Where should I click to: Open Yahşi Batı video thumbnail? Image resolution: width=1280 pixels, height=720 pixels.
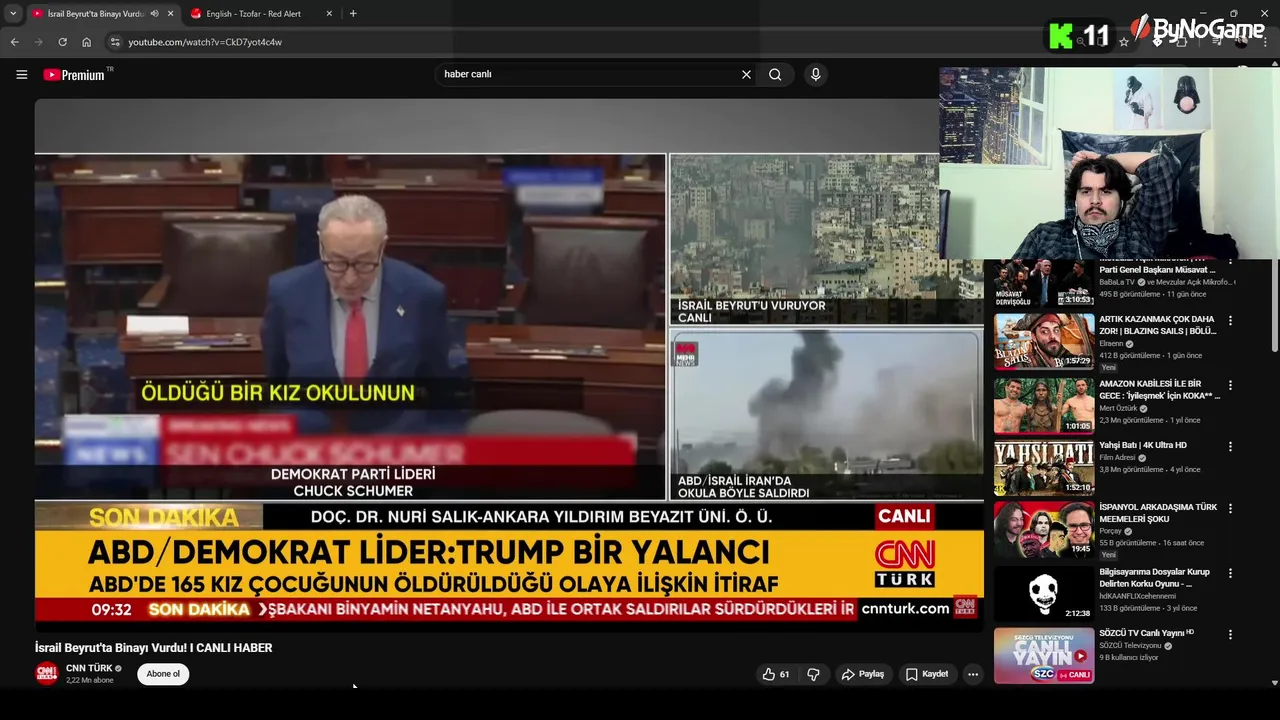point(1044,468)
